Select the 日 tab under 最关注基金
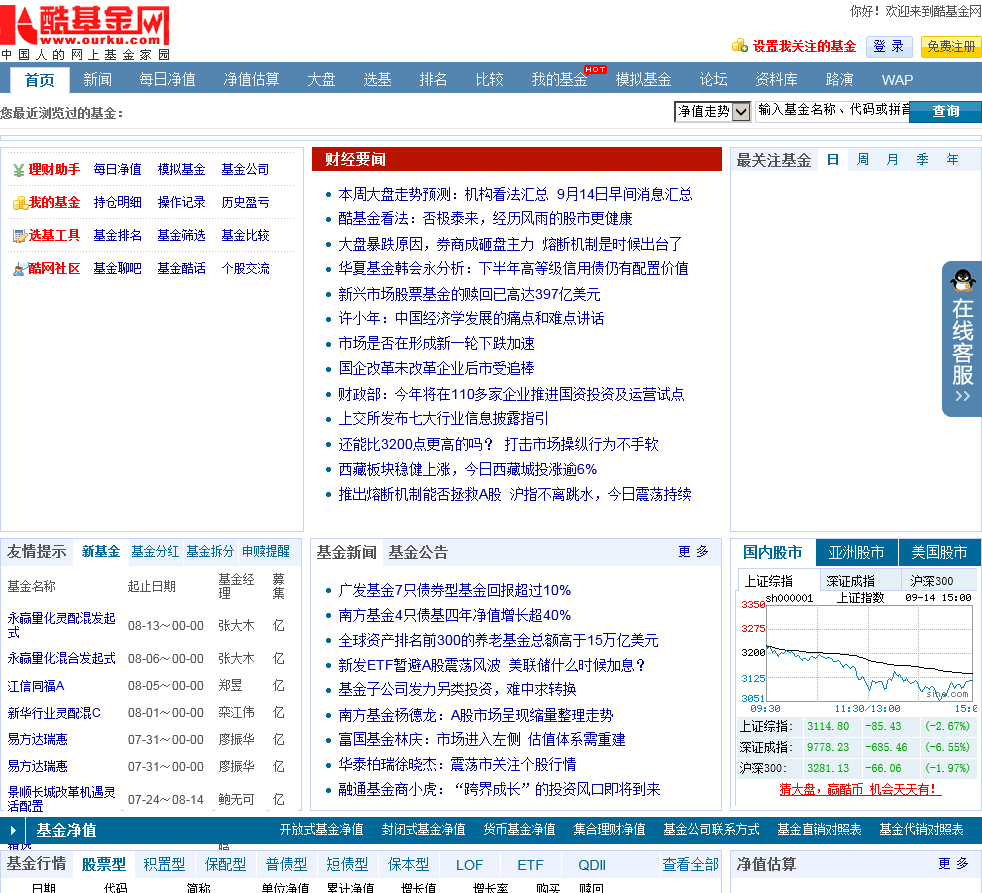Image resolution: width=982 pixels, height=893 pixels. [832, 160]
